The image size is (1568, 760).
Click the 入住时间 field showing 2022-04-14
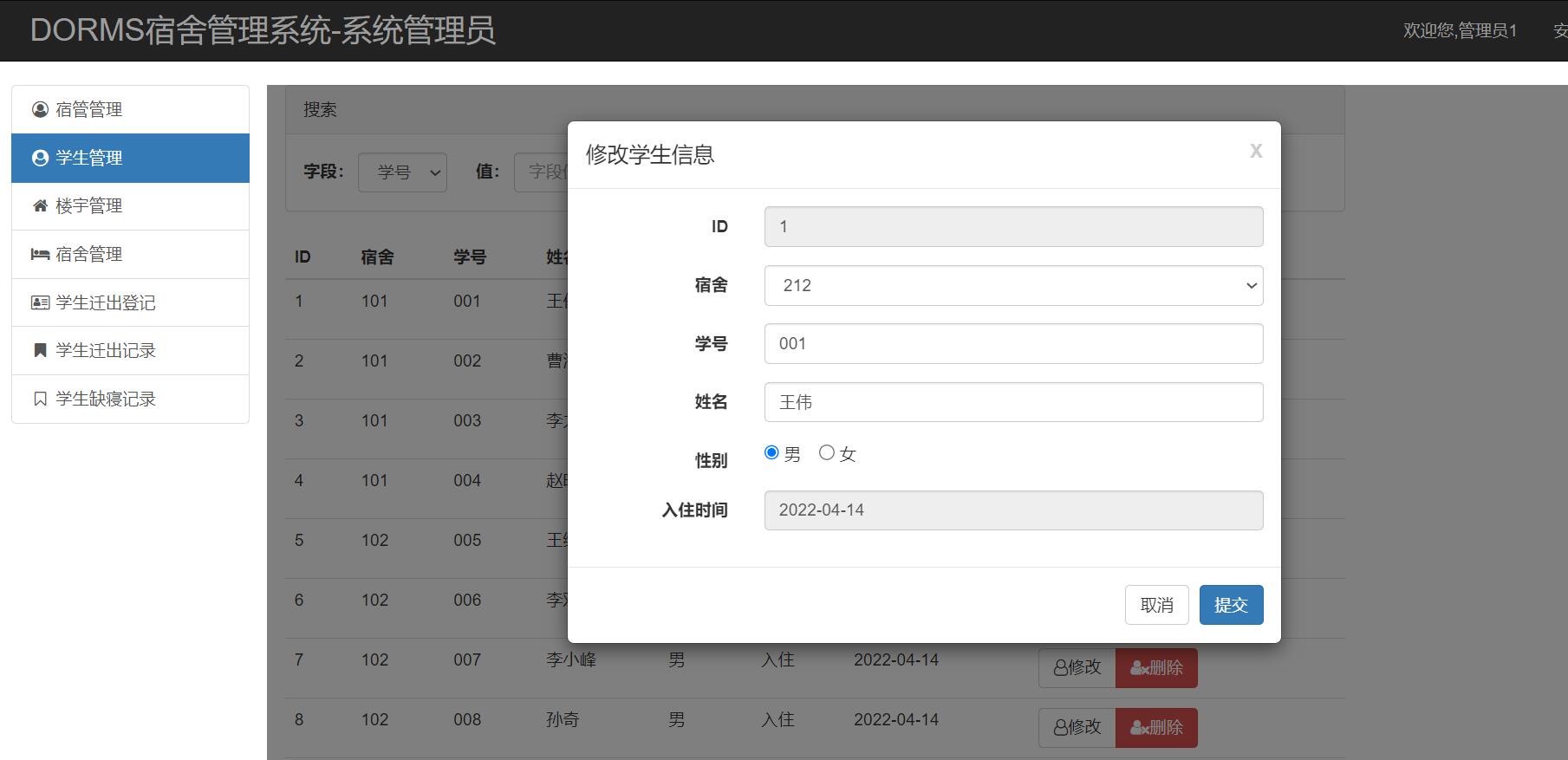[x=1013, y=510]
